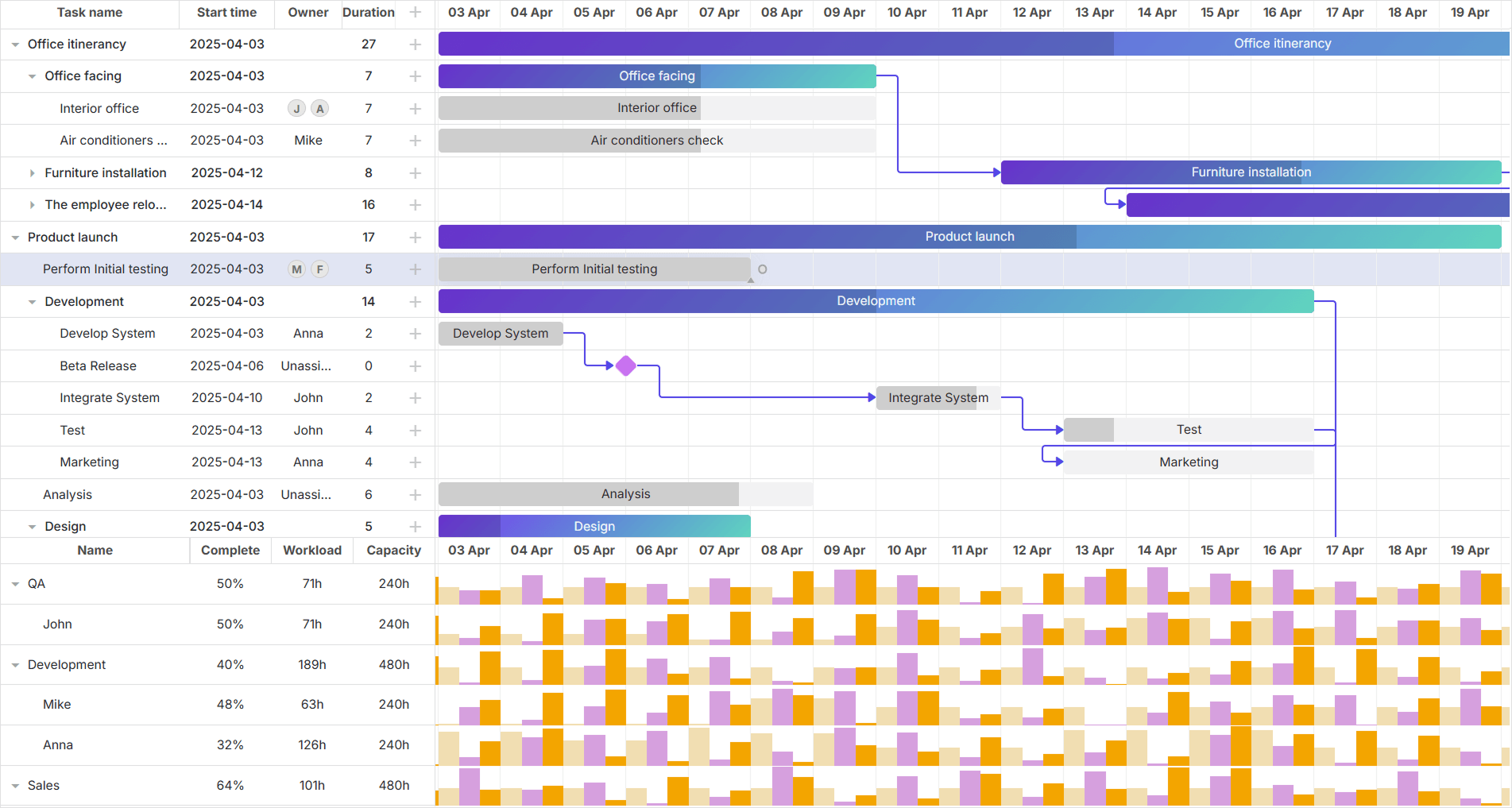Click plus icon on Perform Initial testing row

click(415, 269)
